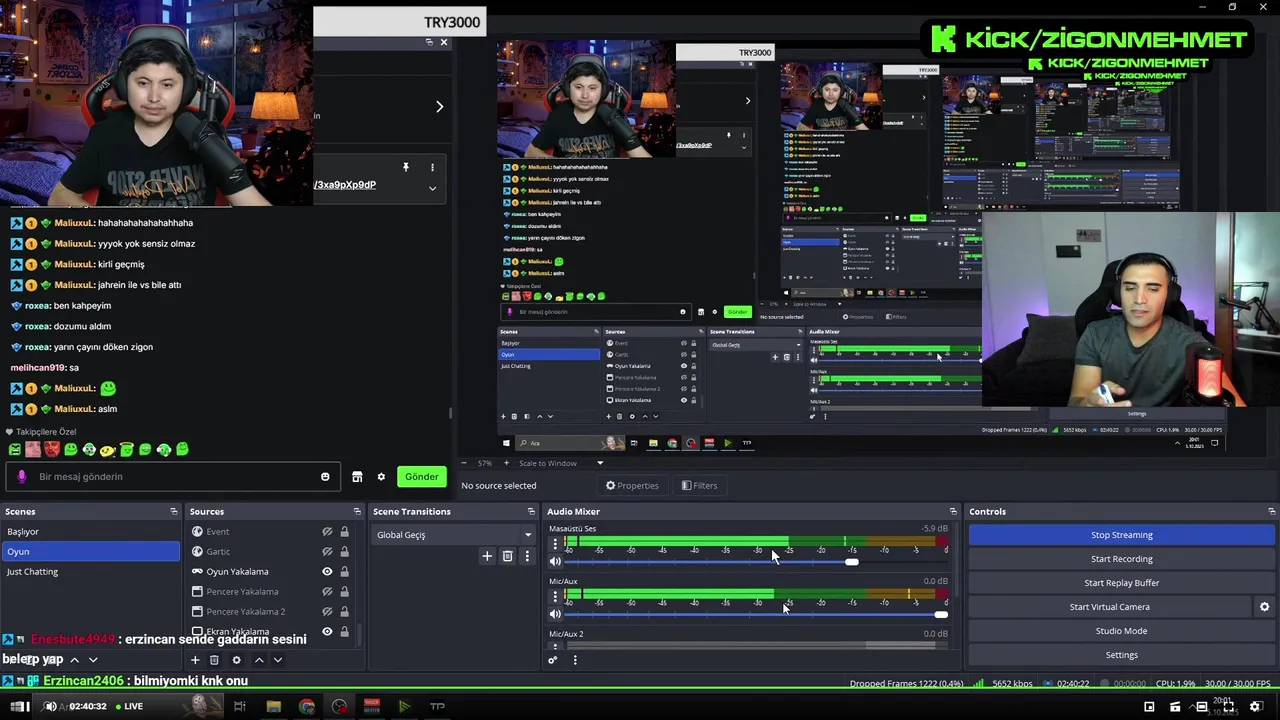Screen dimensions: 1280x720
Task: Open chat settings gear icon
Action: coord(381,477)
